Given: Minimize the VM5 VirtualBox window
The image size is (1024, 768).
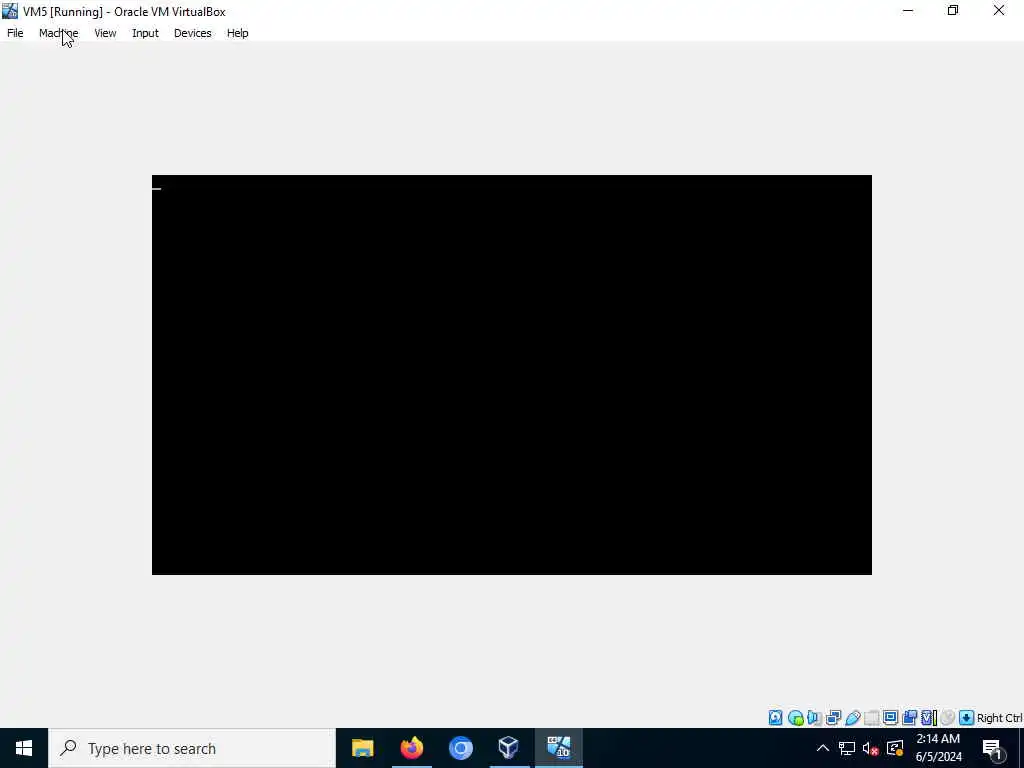Looking at the screenshot, I should [x=908, y=11].
